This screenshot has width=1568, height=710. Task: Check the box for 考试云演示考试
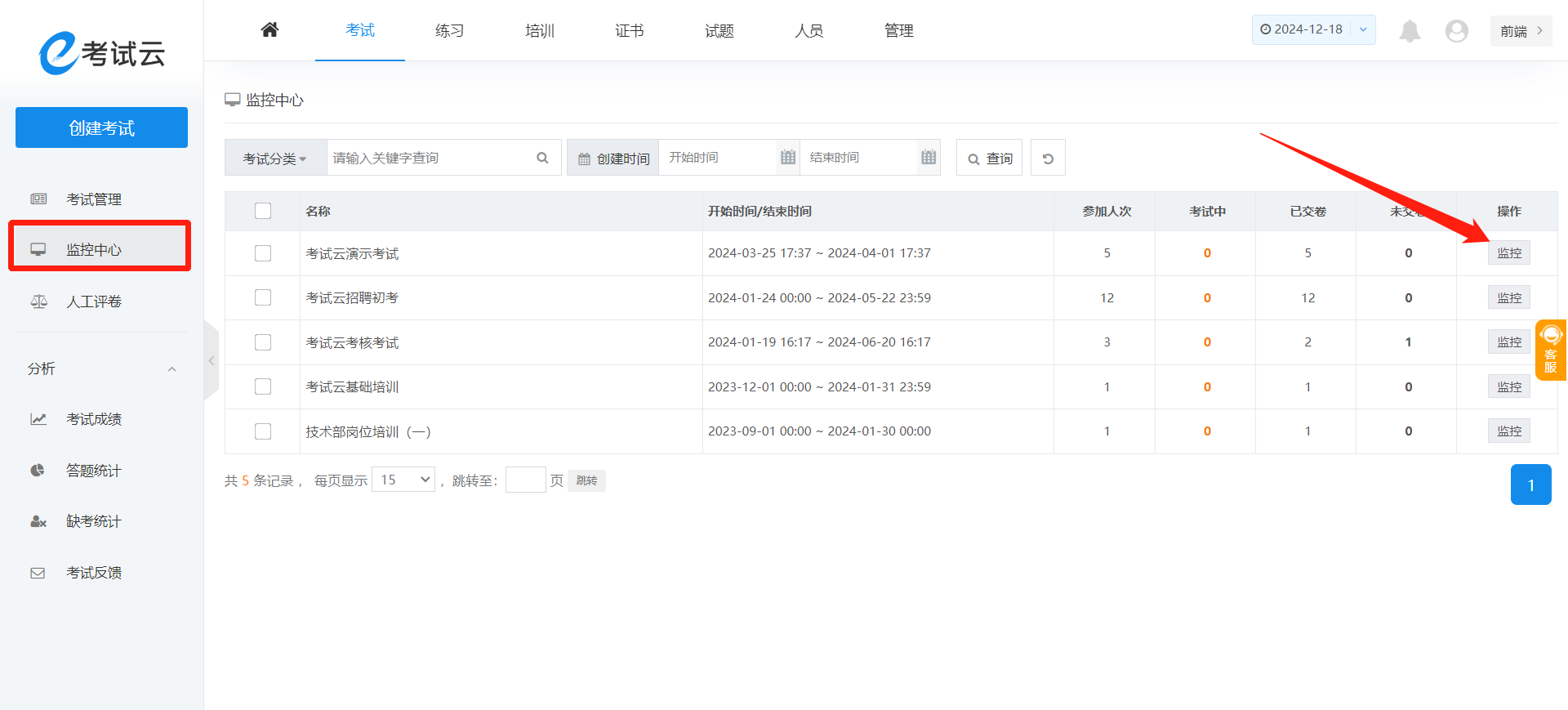263,253
